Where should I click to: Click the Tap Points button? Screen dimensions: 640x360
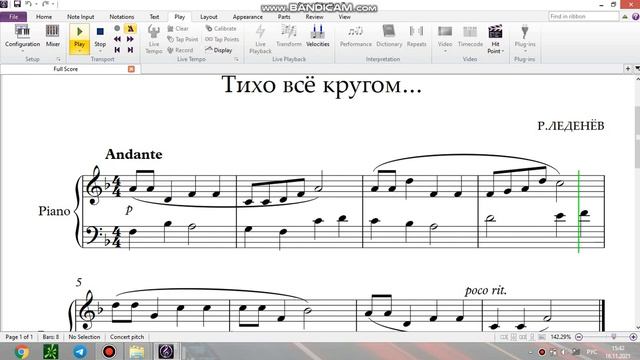[222, 39]
